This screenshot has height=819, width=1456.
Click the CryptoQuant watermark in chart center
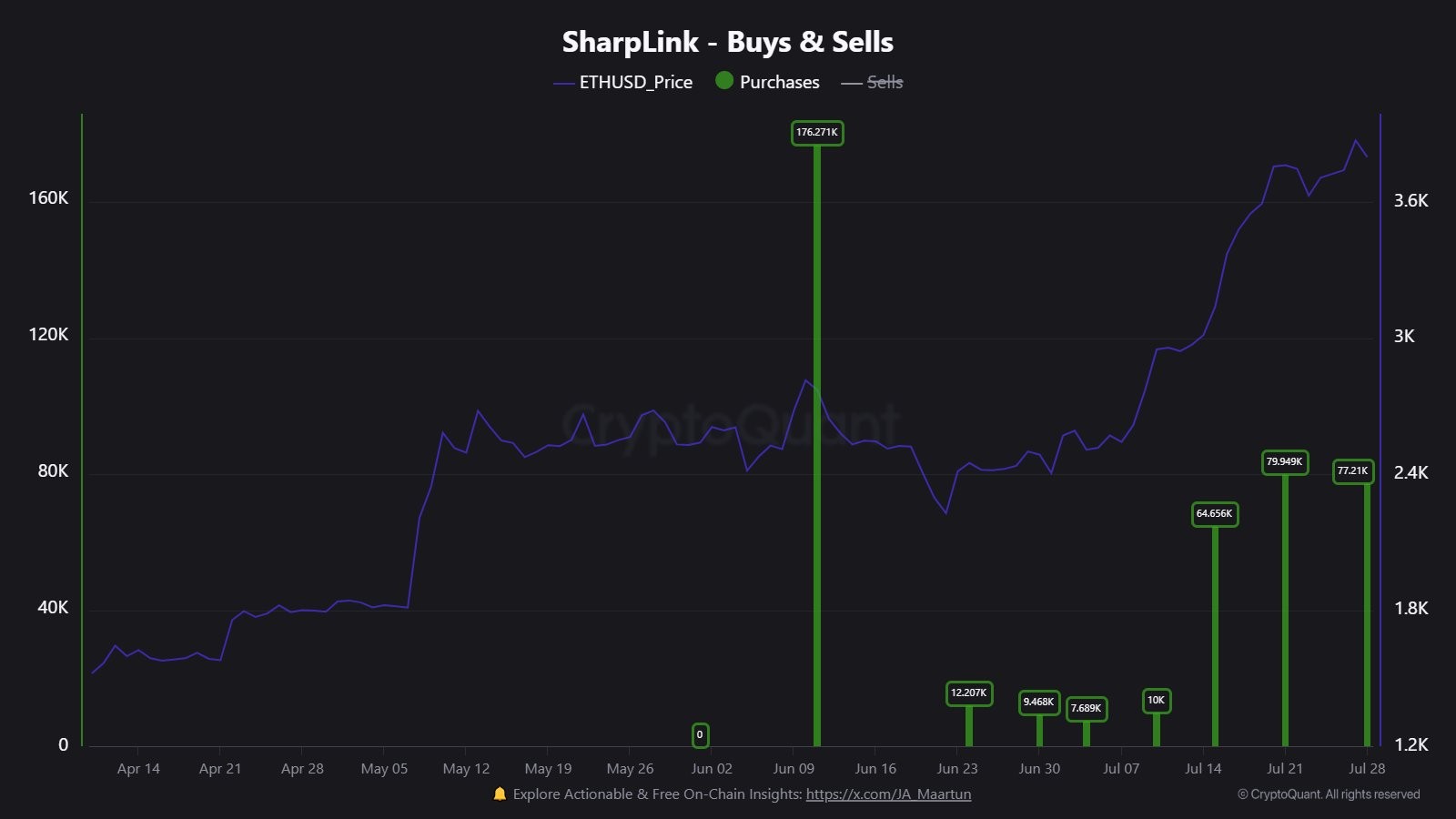pyautogui.click(x=731, y=425)
